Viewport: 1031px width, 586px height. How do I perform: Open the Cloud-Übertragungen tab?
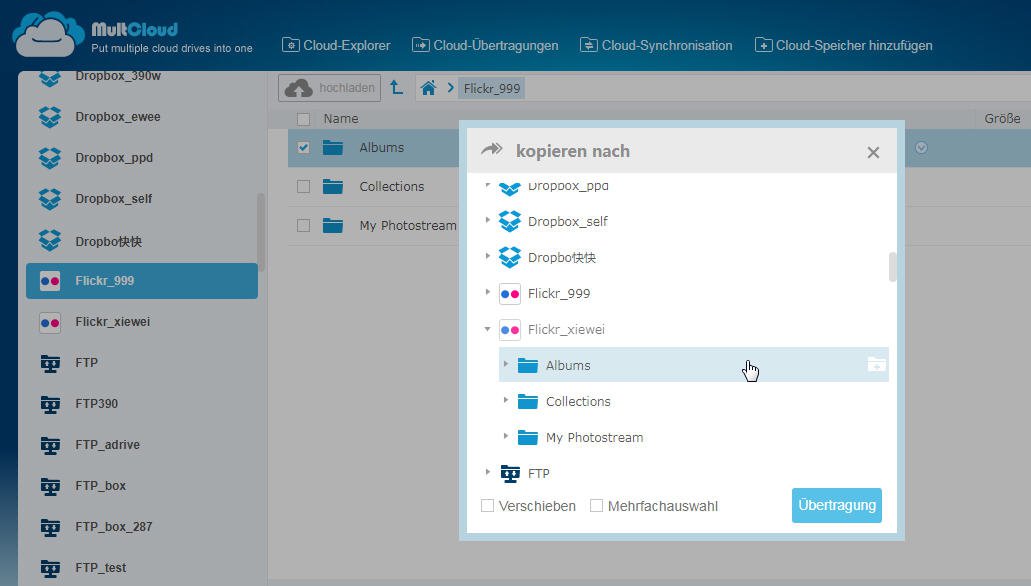click(x=485, y=45)
